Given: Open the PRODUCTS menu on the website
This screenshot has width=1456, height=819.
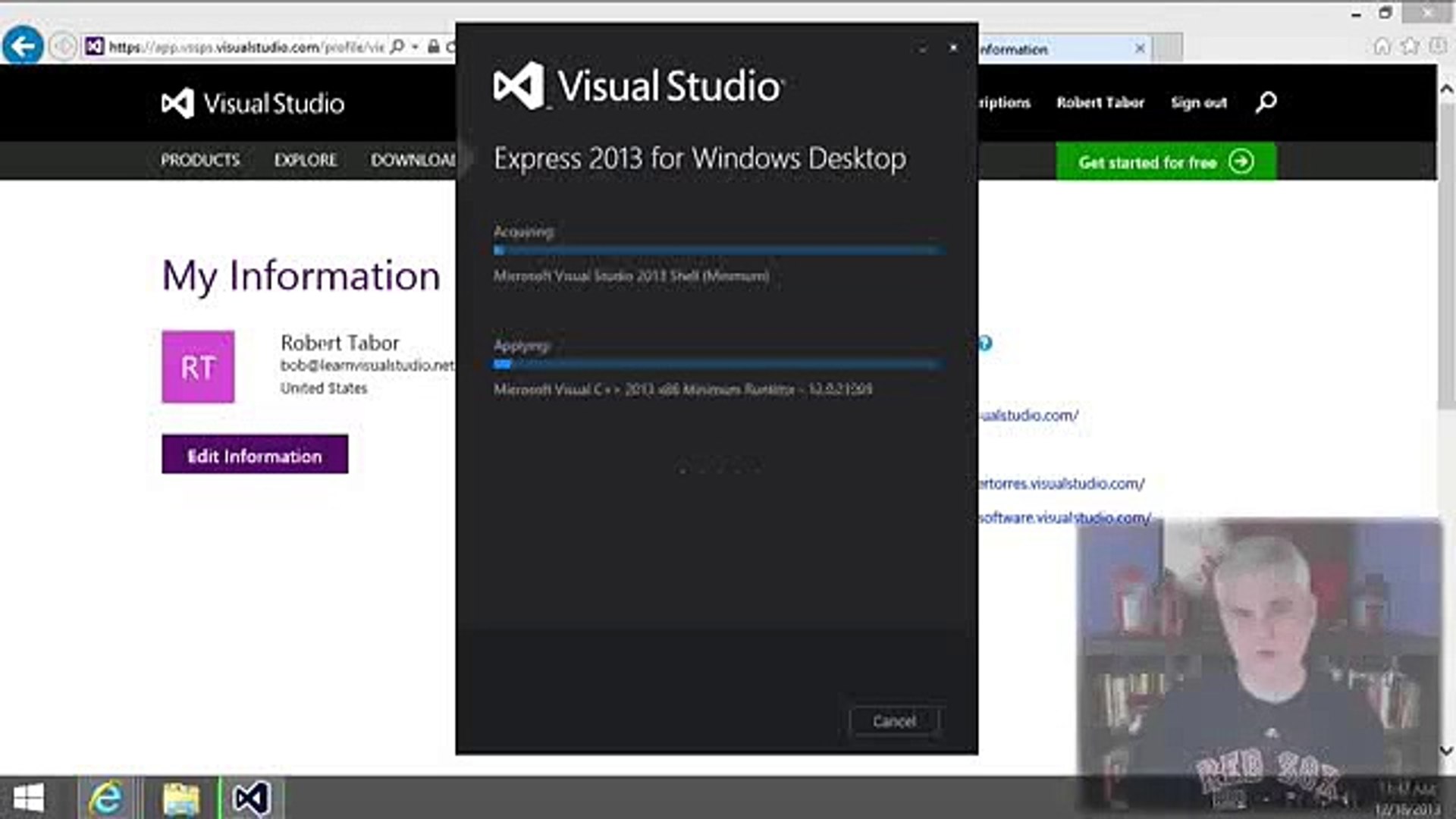Looking at the screenshot, I should [x=200, y=160].
